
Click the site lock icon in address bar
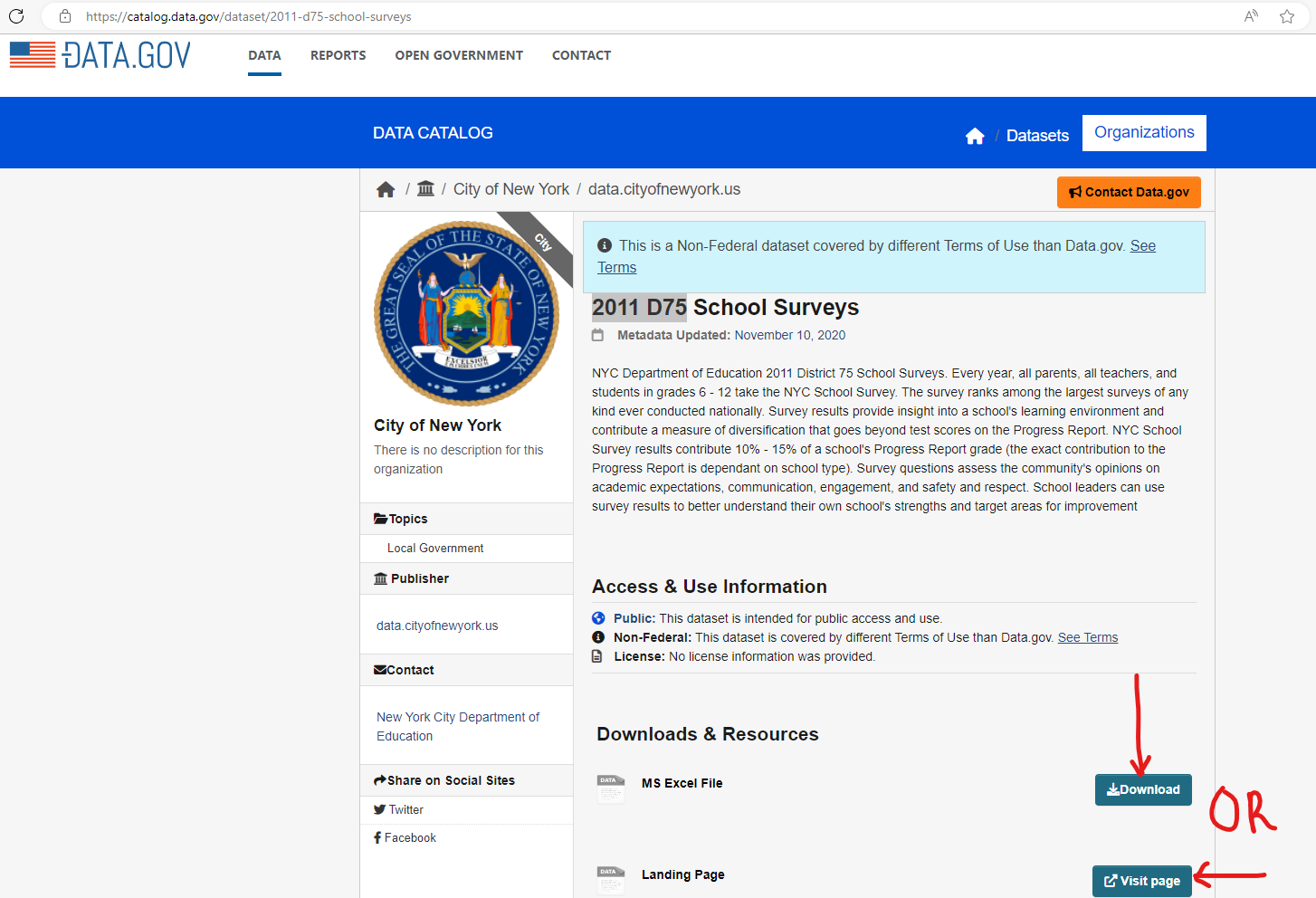tap(65, 16)
